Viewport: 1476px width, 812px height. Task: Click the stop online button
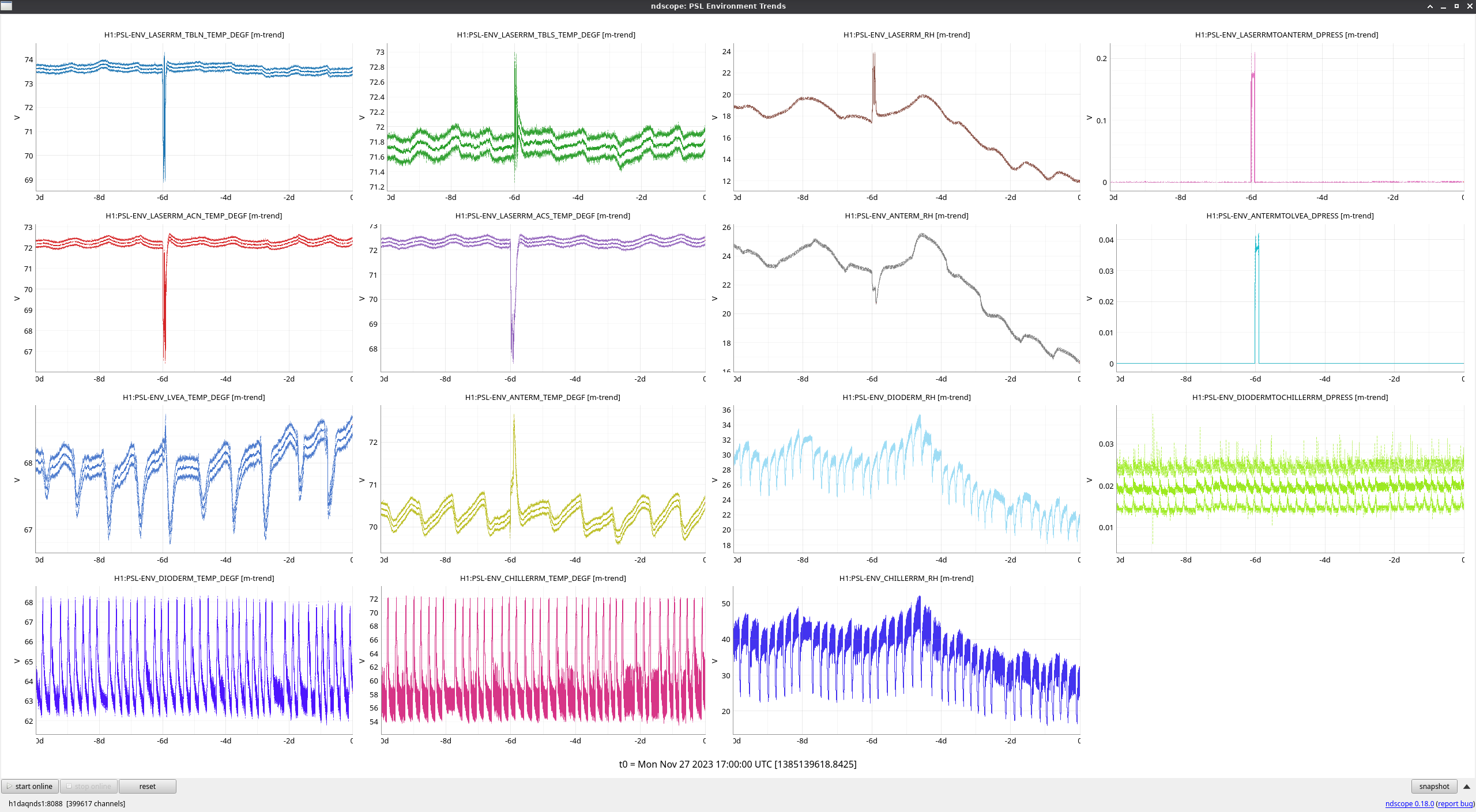coord(89,786)
